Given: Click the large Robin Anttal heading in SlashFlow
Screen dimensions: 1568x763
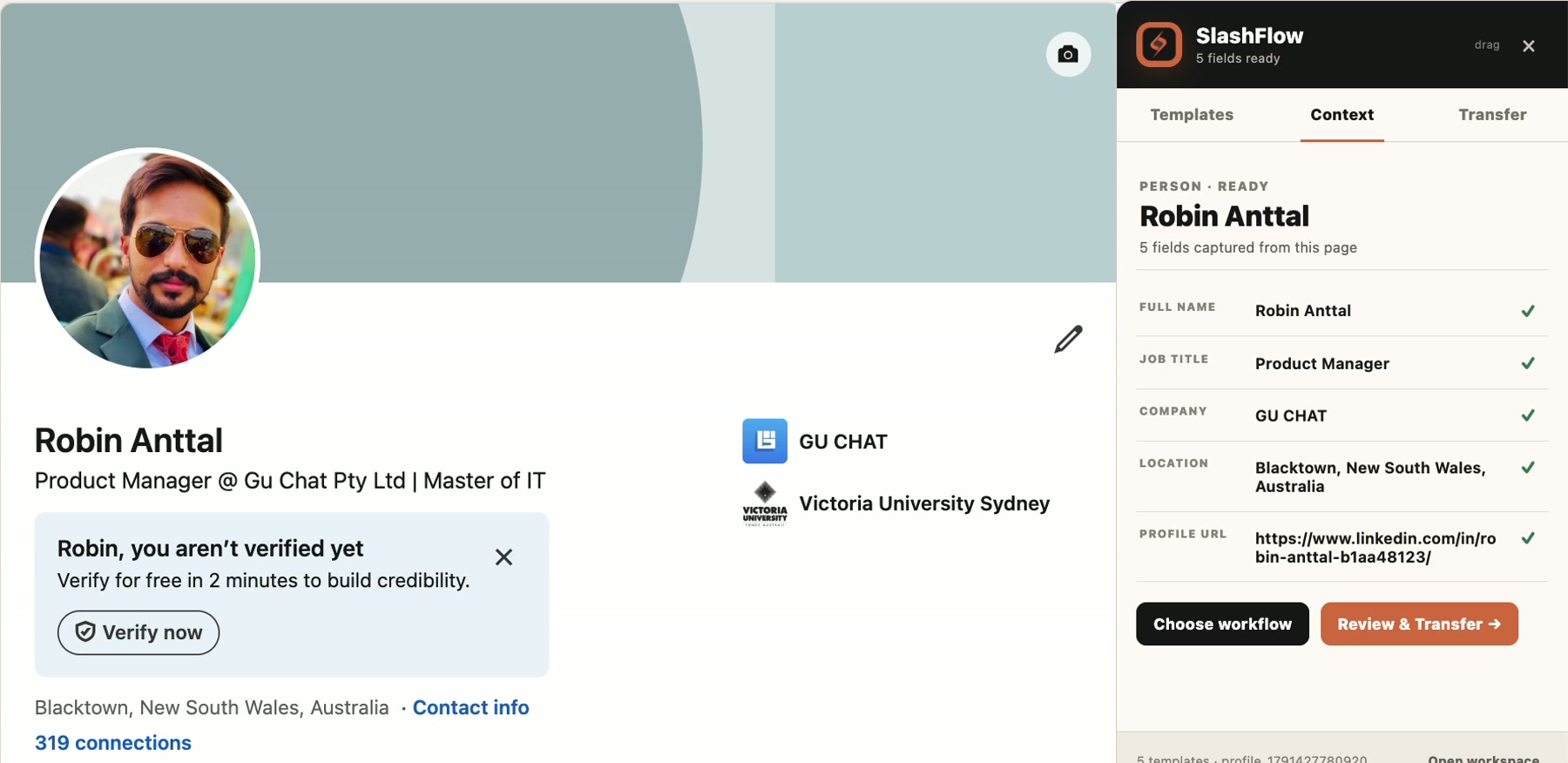Looking at the screenshot, I should [1224, 216].
